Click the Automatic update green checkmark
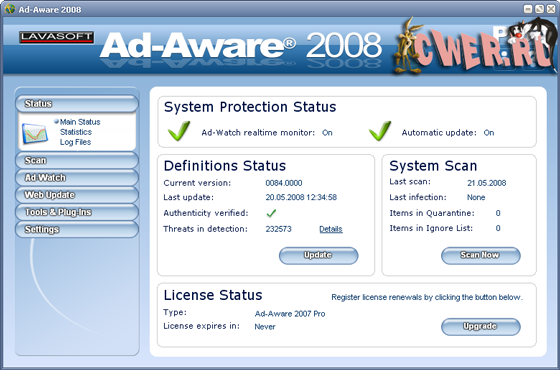 tap(380, 131)
